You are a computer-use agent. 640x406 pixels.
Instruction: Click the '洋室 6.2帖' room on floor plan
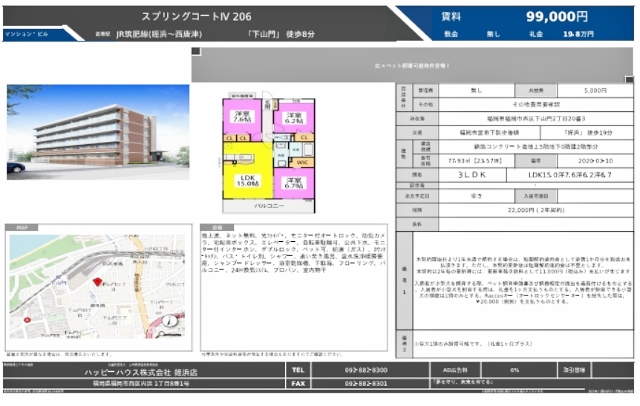294,118
